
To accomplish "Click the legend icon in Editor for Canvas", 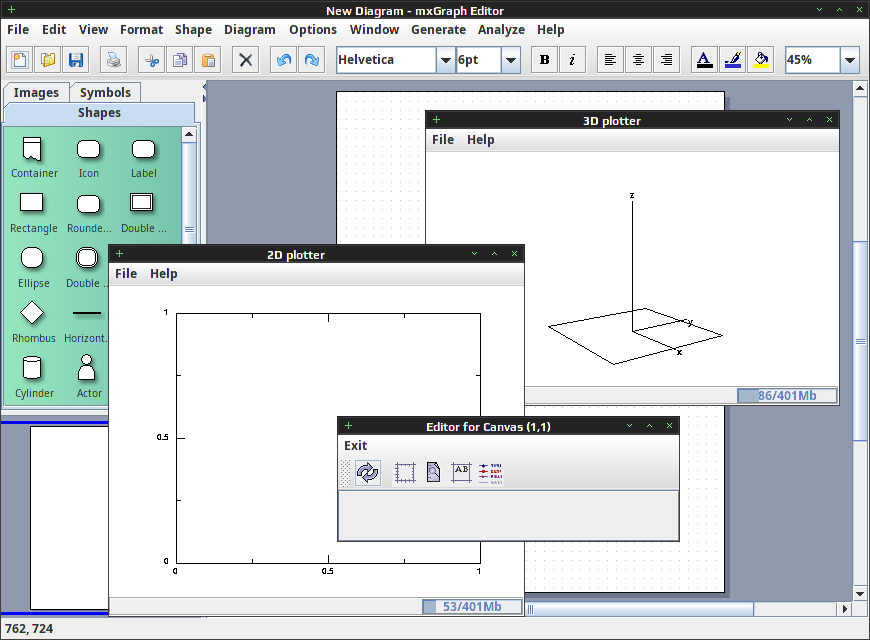I will point(490,473).
